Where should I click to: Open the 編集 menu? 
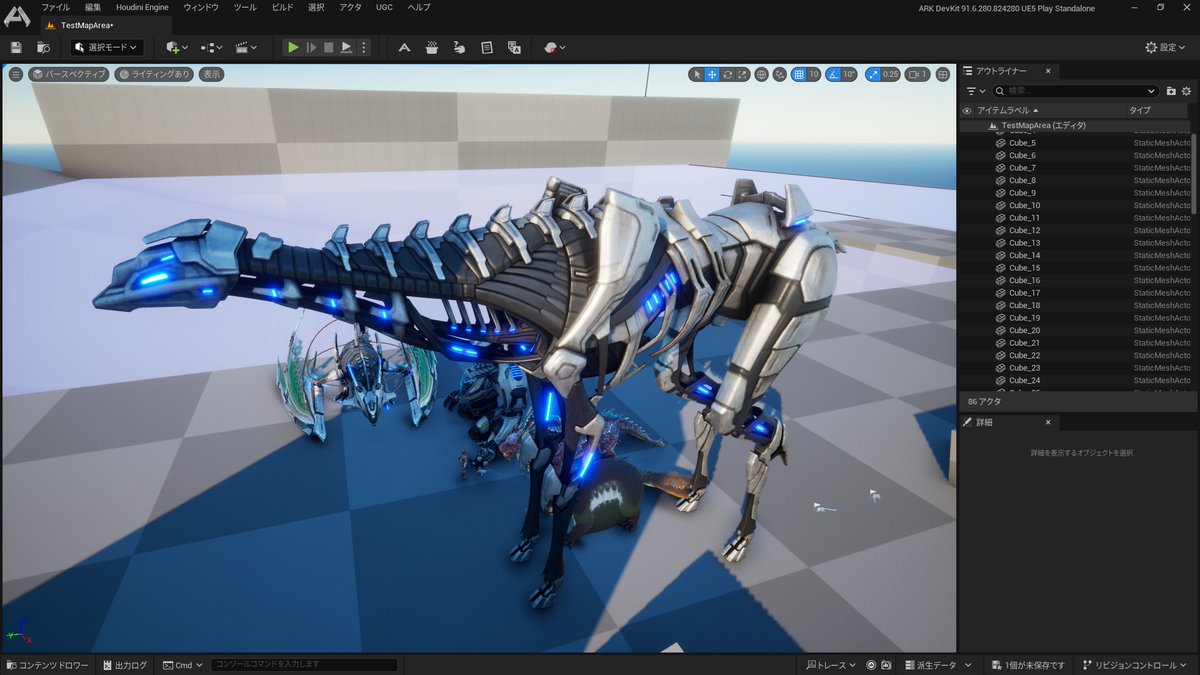click(x=93, y=7)
